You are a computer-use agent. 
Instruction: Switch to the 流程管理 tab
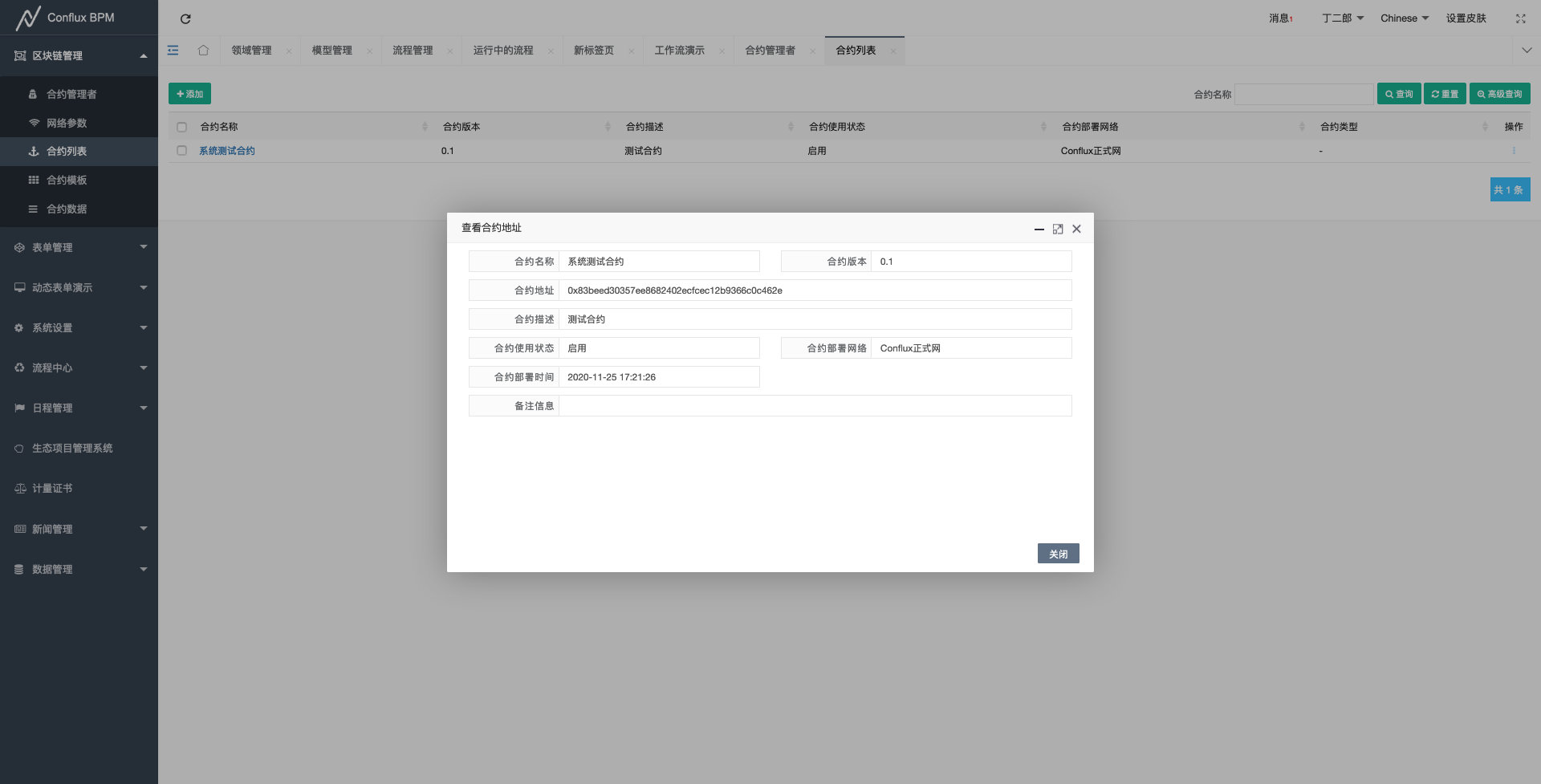[413, 51]
